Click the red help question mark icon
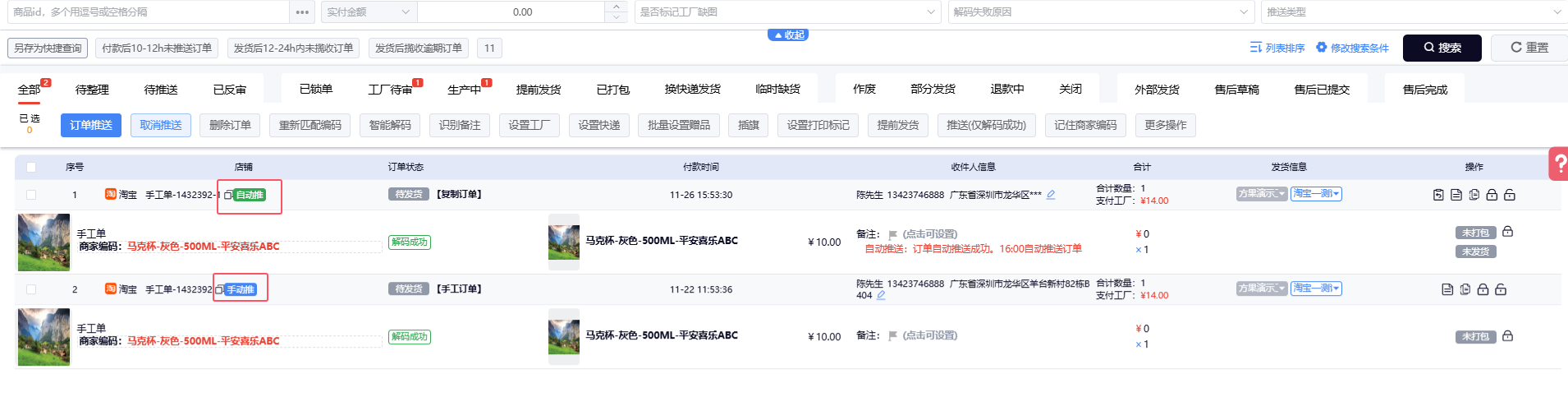 [1558, 164]
